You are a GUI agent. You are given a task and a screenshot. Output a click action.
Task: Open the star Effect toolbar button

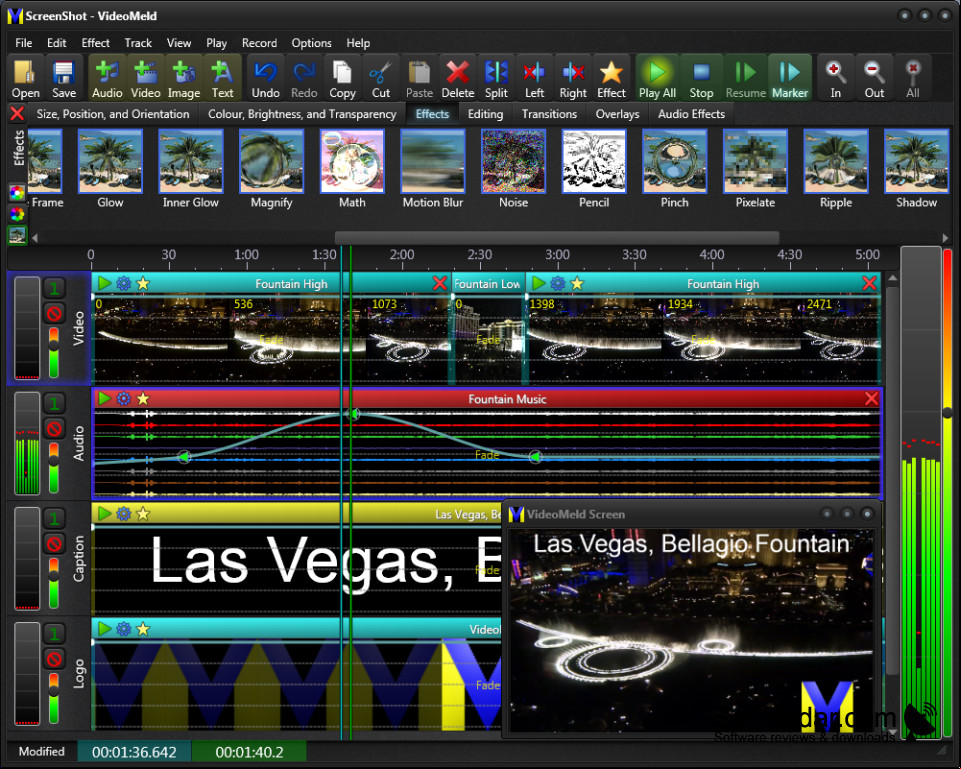611,78
